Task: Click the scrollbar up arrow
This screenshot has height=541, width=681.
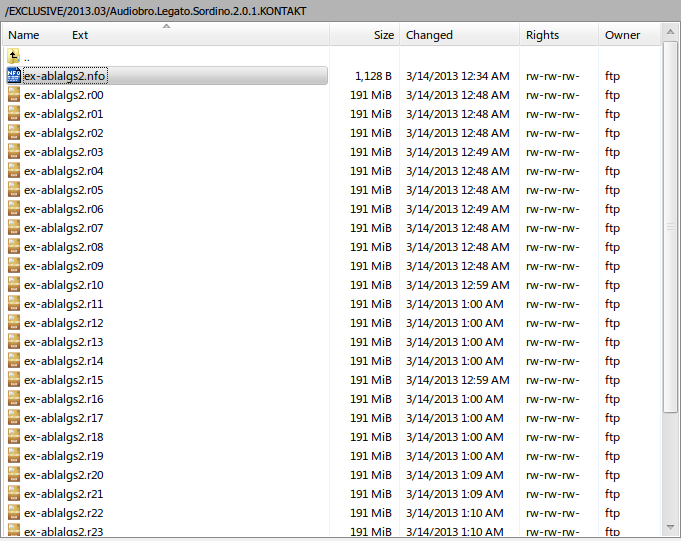Action: pos(670,32)
